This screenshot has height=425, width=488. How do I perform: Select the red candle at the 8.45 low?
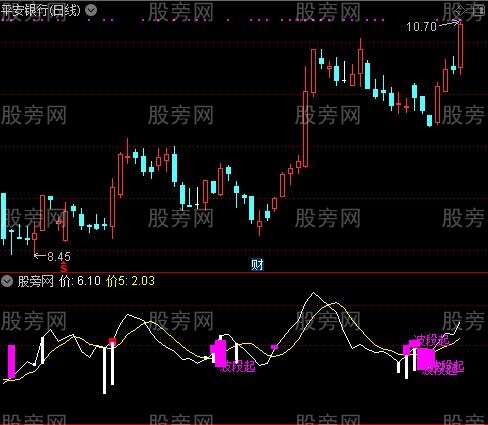pos(34,238)
